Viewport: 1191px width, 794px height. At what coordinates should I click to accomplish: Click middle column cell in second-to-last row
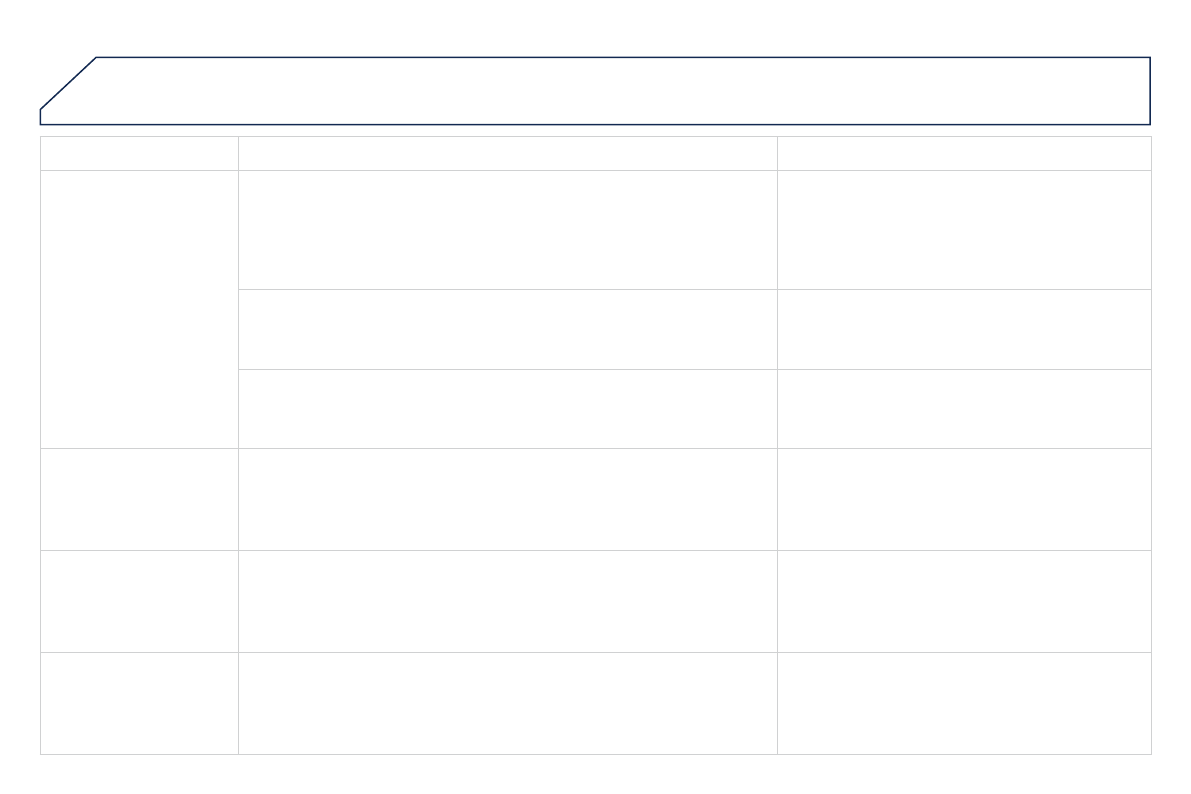click(x=507, y=601)
